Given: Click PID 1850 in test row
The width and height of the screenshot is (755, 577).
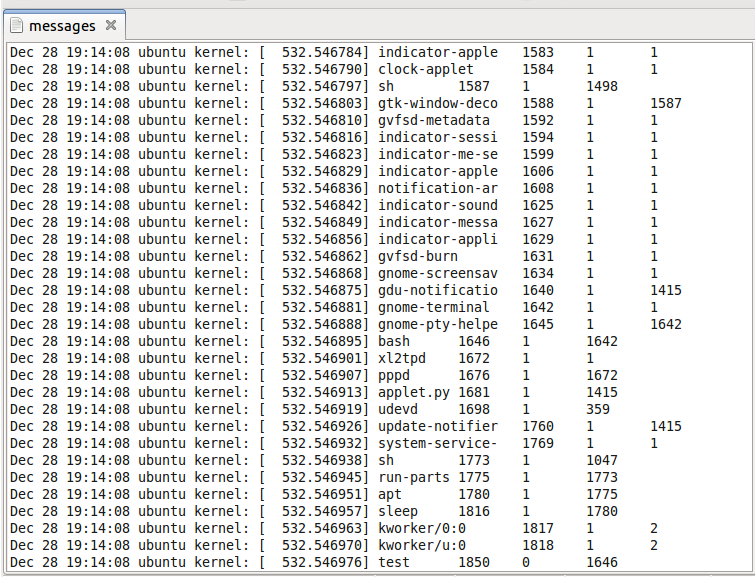Looking at the screenshot, I should [x=474, y=563].
